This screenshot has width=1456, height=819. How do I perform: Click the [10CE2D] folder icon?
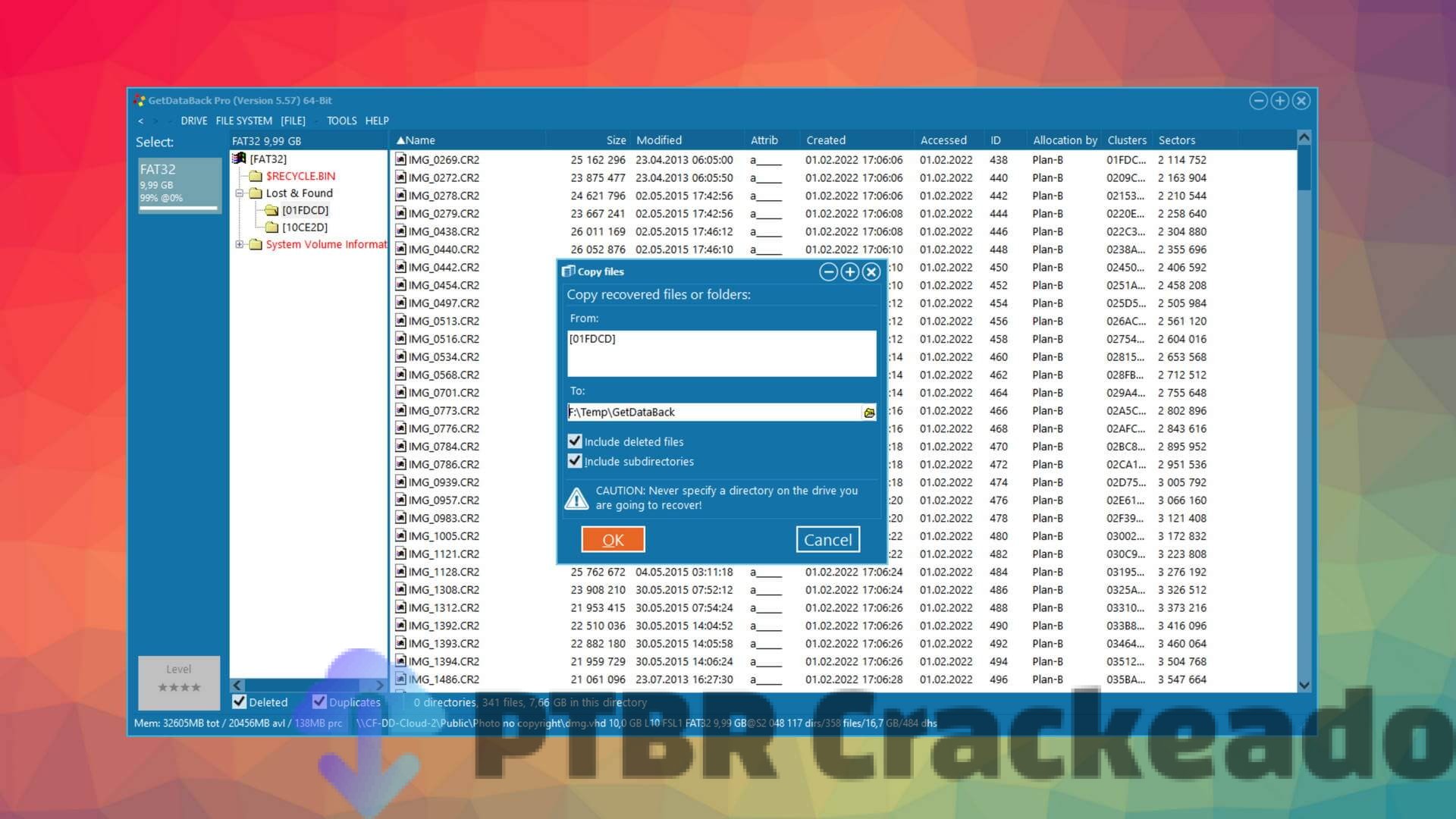point(271,227)
